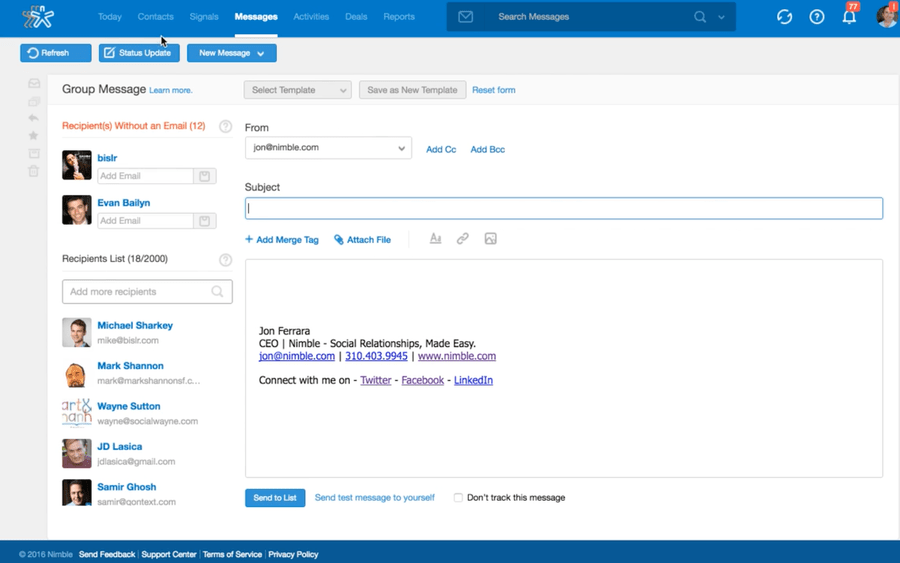Open the Messages tab
The height and width of the screenshot is (563, 900).
pos(256,17)
